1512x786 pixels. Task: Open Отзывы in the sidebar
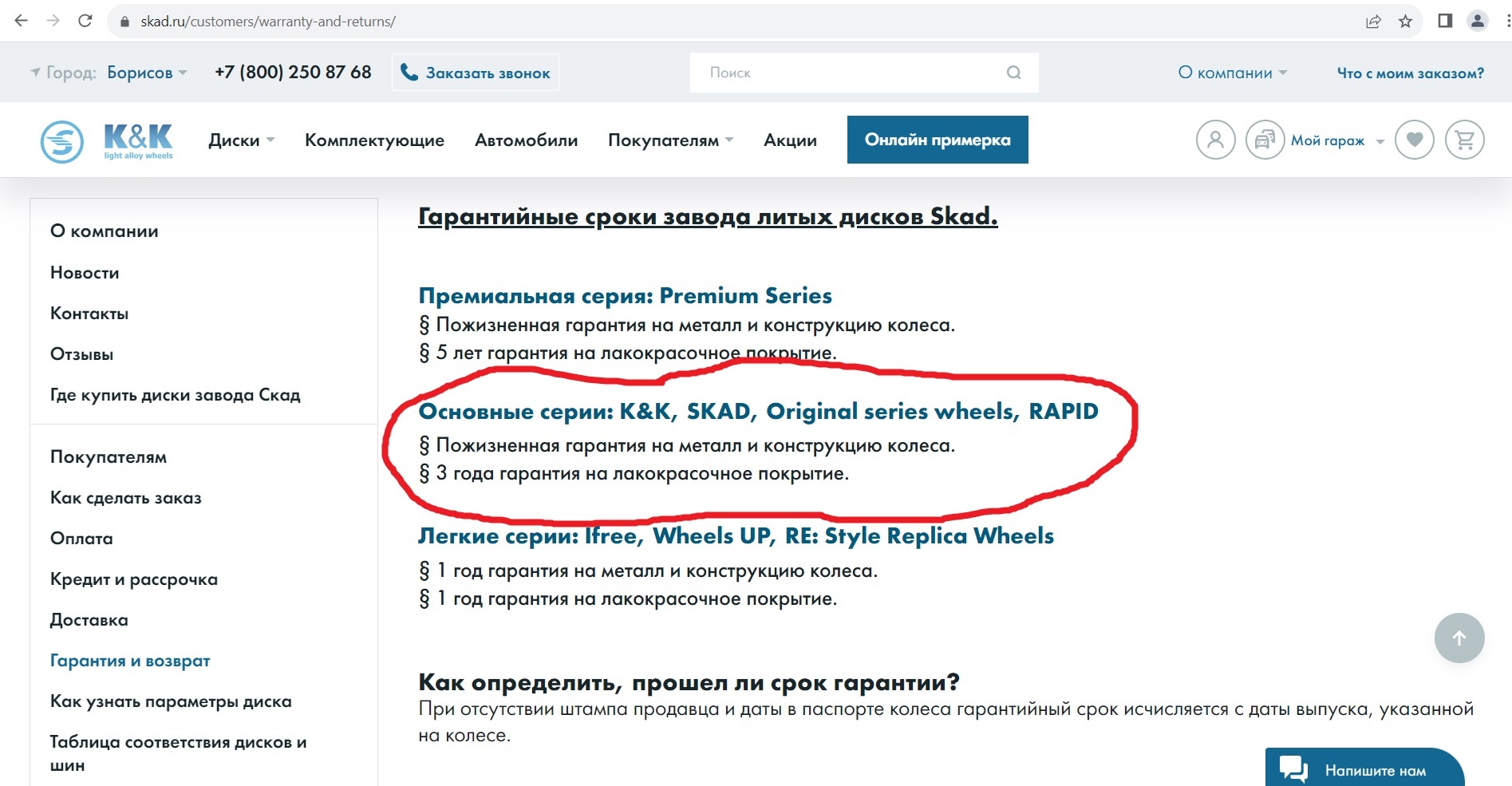pyautogui.click(x=81, y=354)
